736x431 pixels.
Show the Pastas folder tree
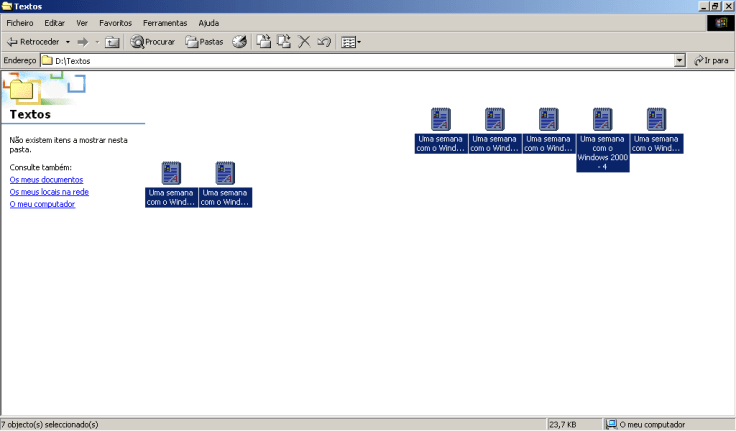click(204, 42)
